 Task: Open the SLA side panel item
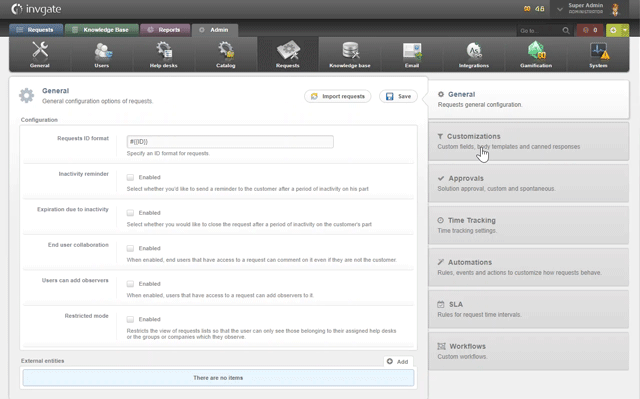point(529,309)
